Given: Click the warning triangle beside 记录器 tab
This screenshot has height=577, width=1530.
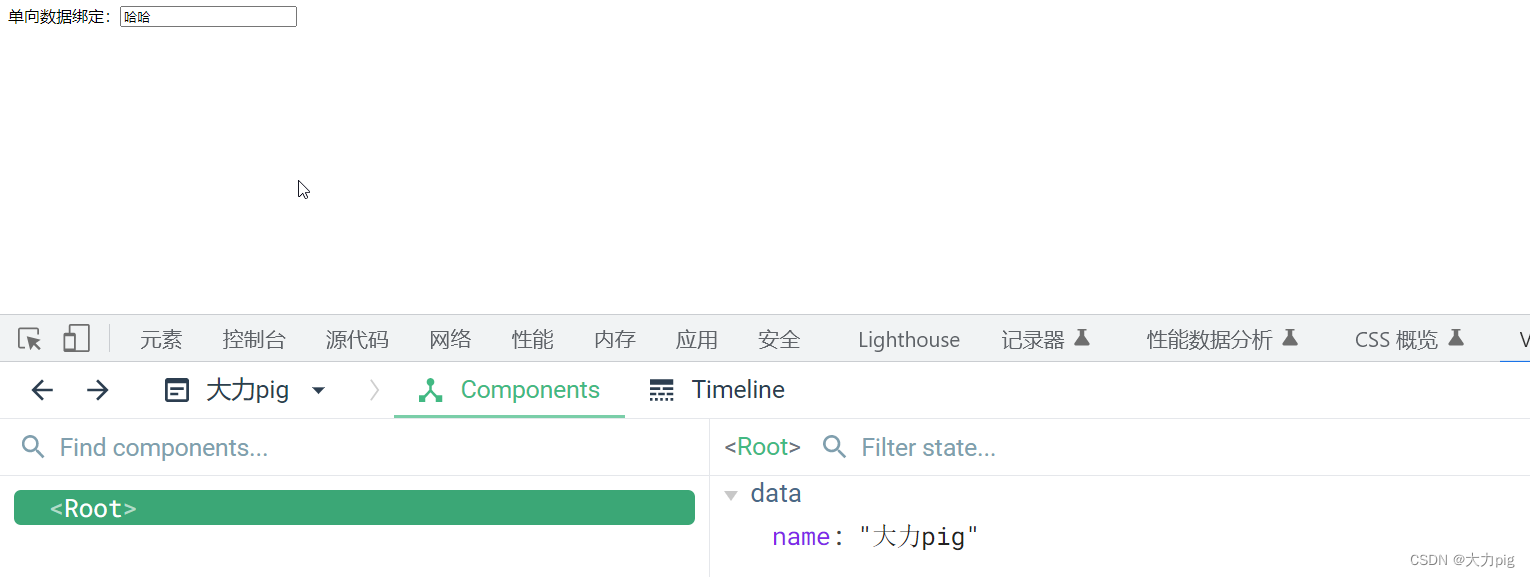Looking at the screenshot, I should point(1083,338).
